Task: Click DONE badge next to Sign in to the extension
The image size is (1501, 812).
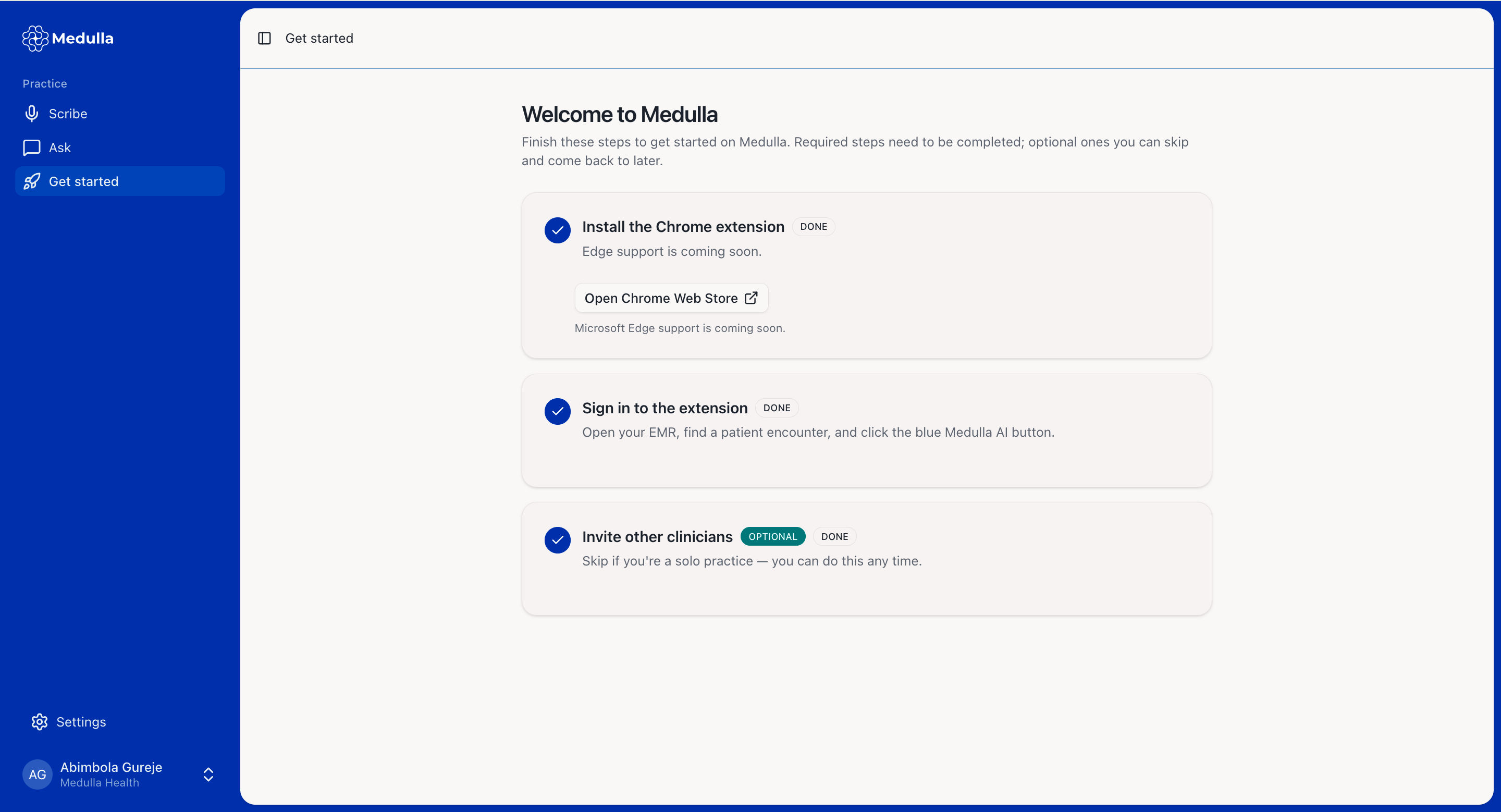Action: click(777, 408)
